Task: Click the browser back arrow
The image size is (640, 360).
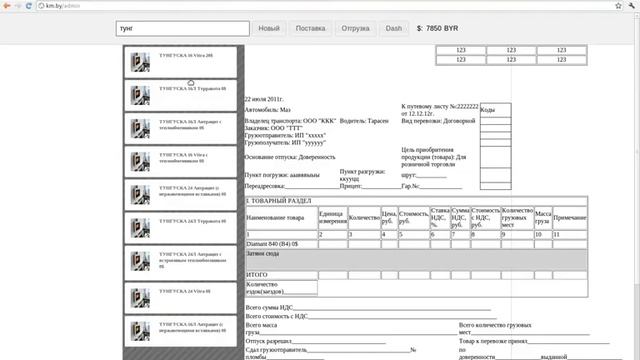Action: pyautogui.click(x=7, y=6)
